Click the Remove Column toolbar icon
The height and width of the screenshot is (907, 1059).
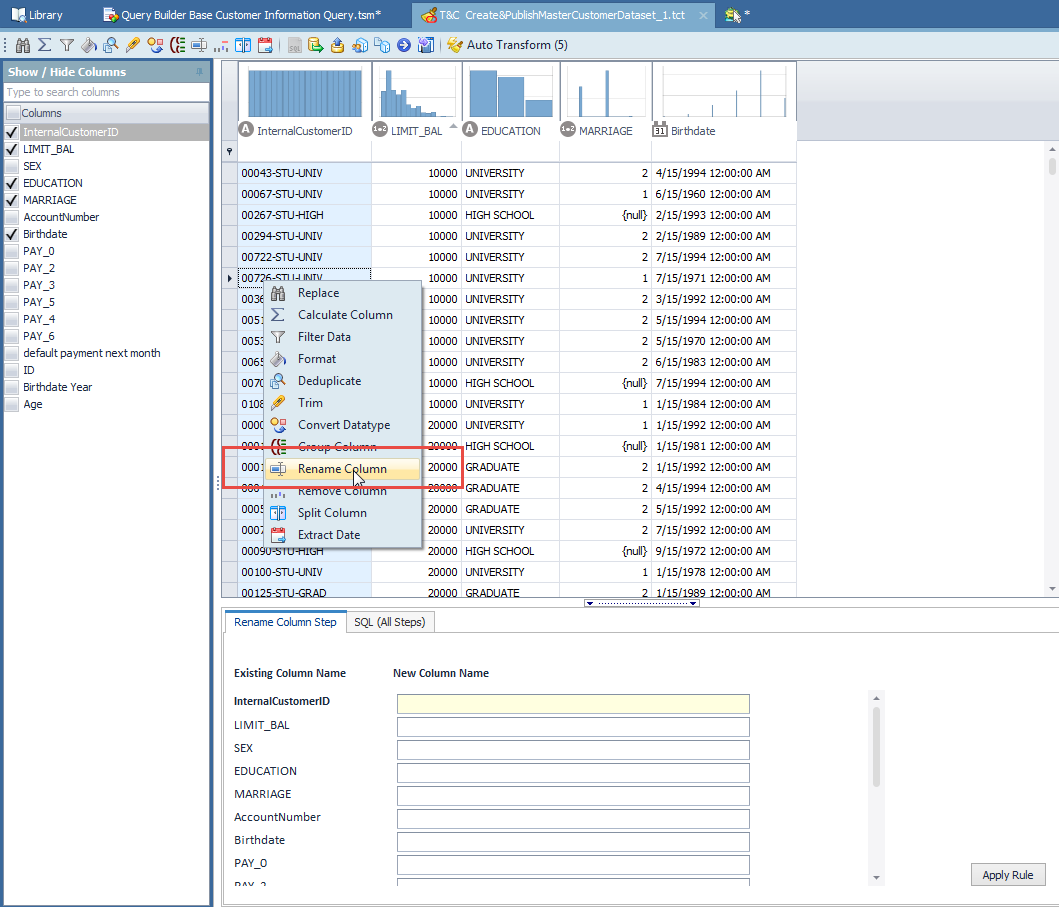(x=221, y=45)
